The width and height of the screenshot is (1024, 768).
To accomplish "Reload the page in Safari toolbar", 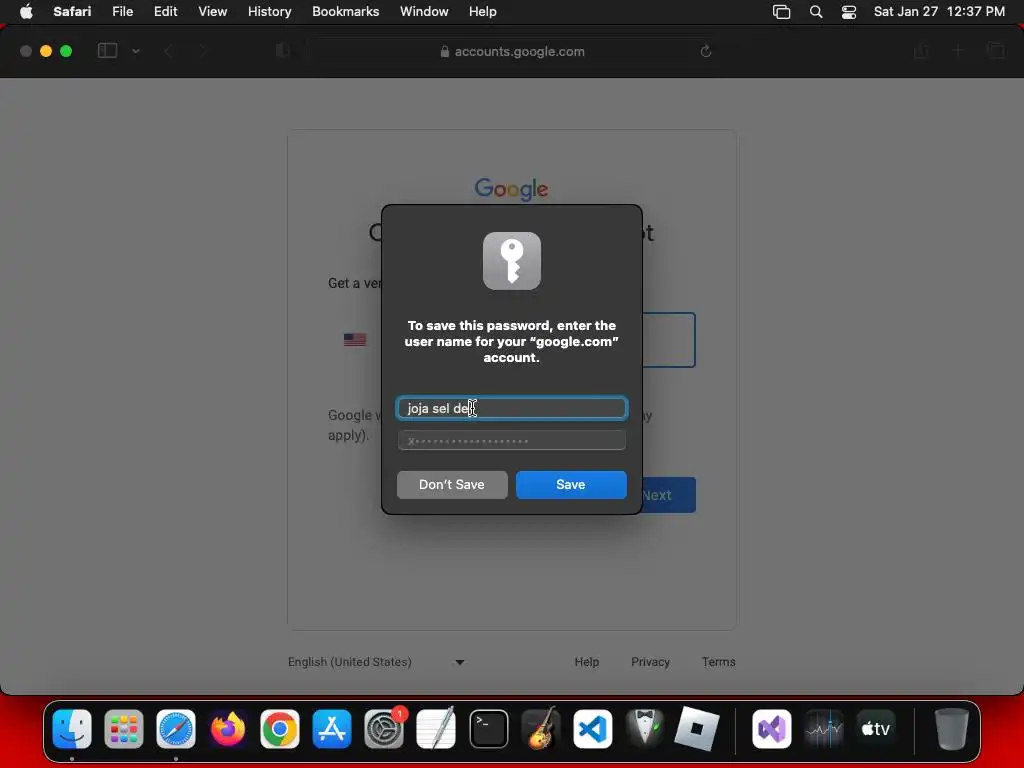I will [x=705, y=51].
